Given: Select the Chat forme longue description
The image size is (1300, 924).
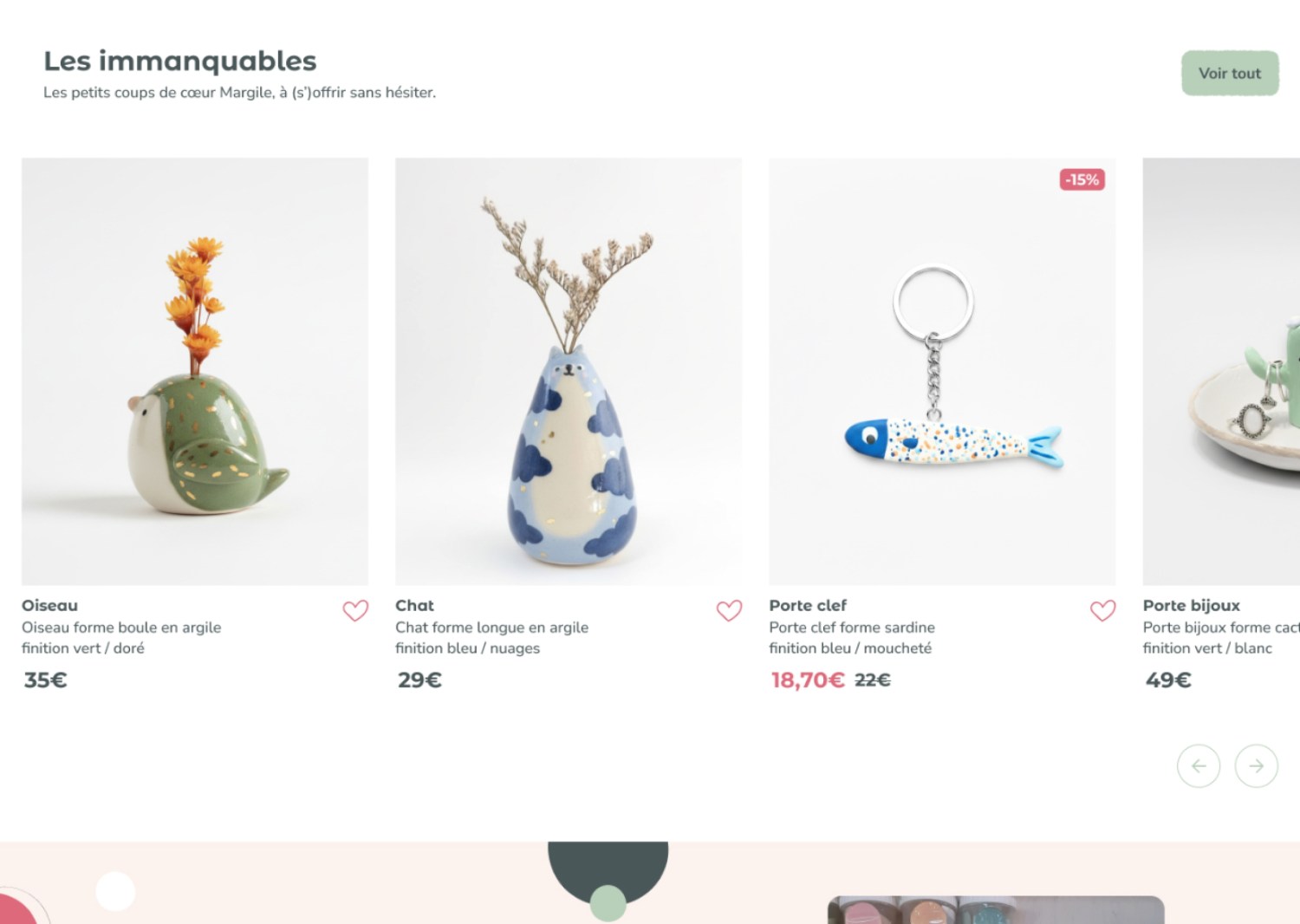Looking at the screenshot, I should pos(491,637).
